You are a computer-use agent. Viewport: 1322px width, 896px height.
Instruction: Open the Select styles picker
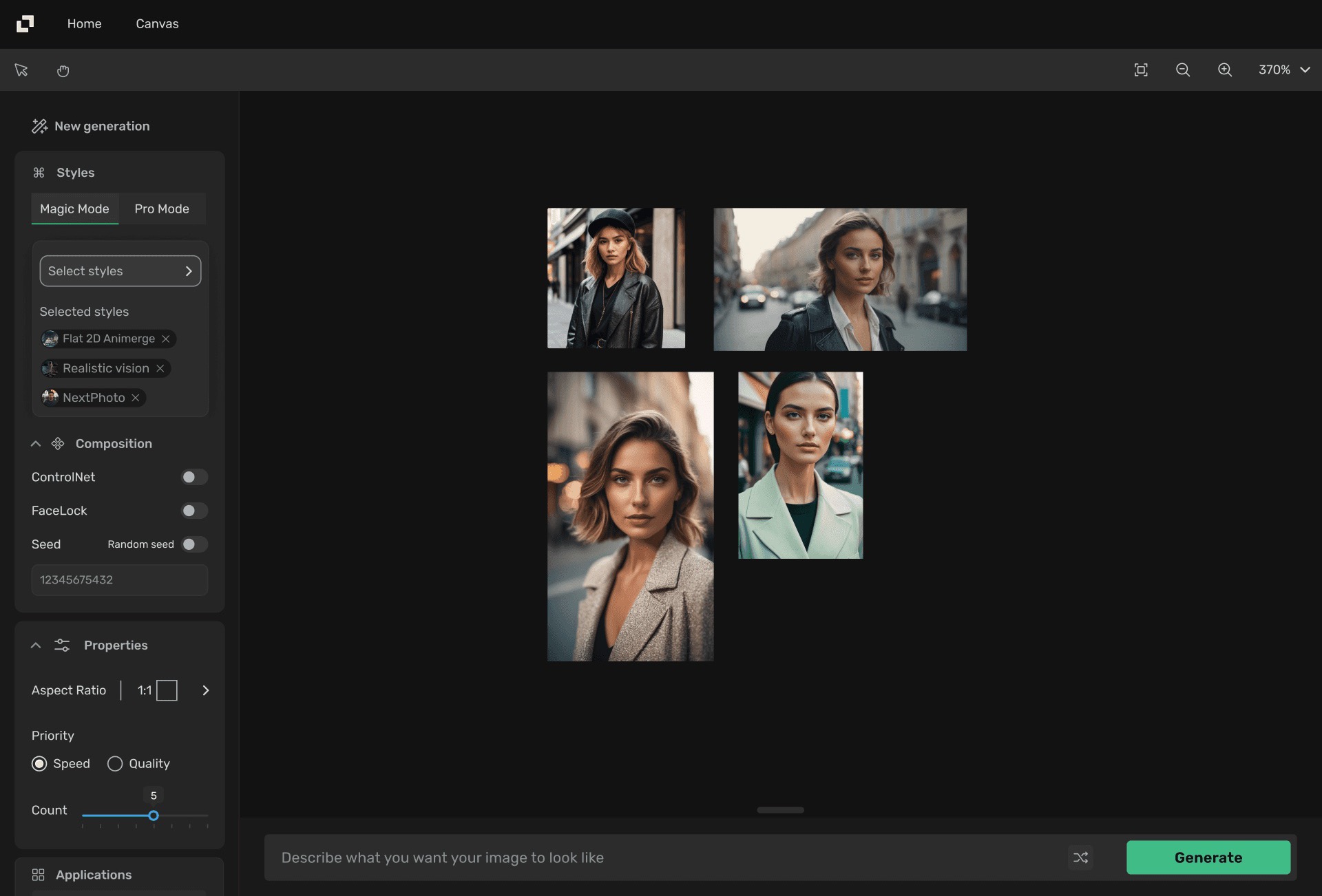pos(120,271)
